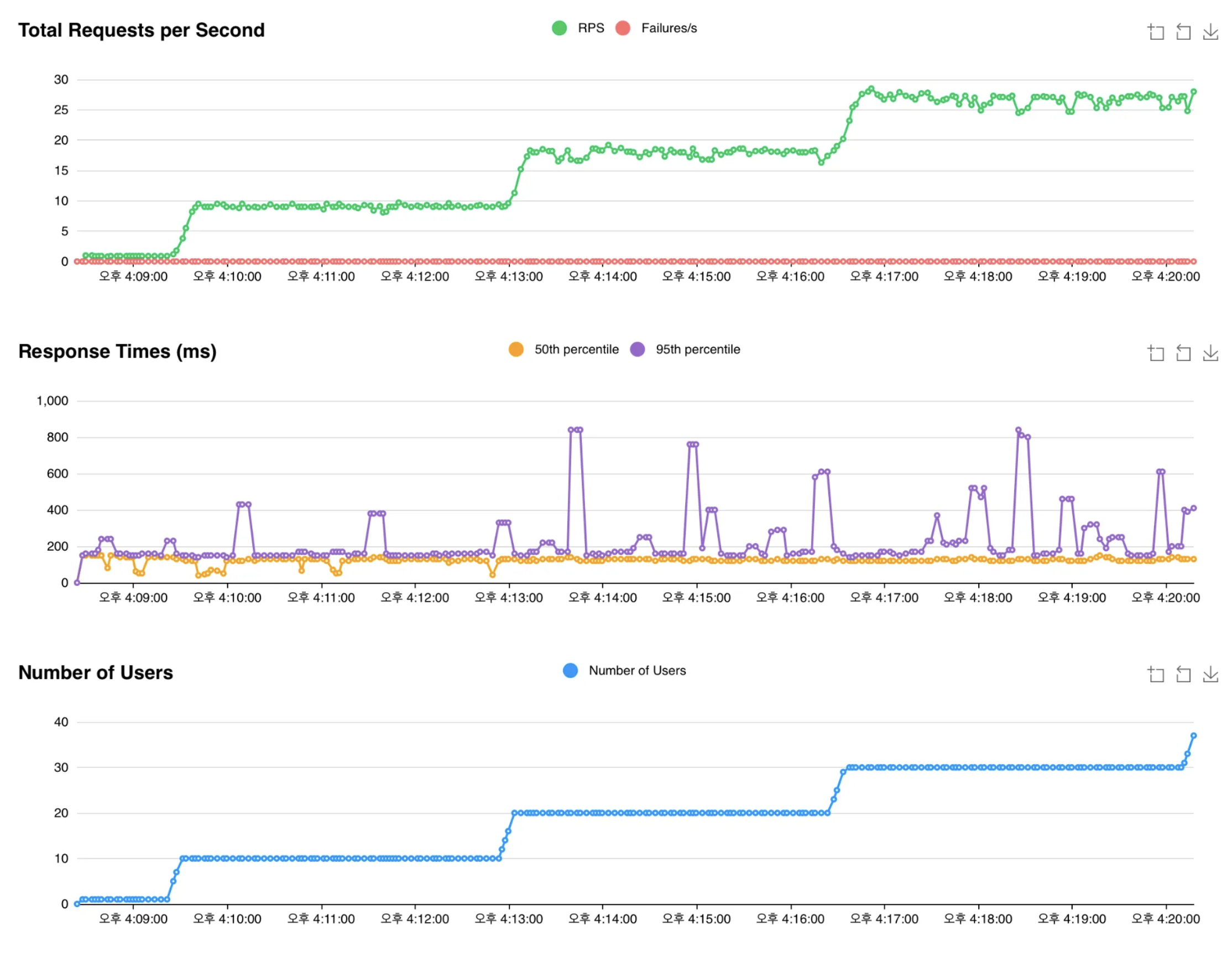Click the purple 95th percentile legend circle
The width and height of the screenshot is (1232, 973).
point(637,349)
